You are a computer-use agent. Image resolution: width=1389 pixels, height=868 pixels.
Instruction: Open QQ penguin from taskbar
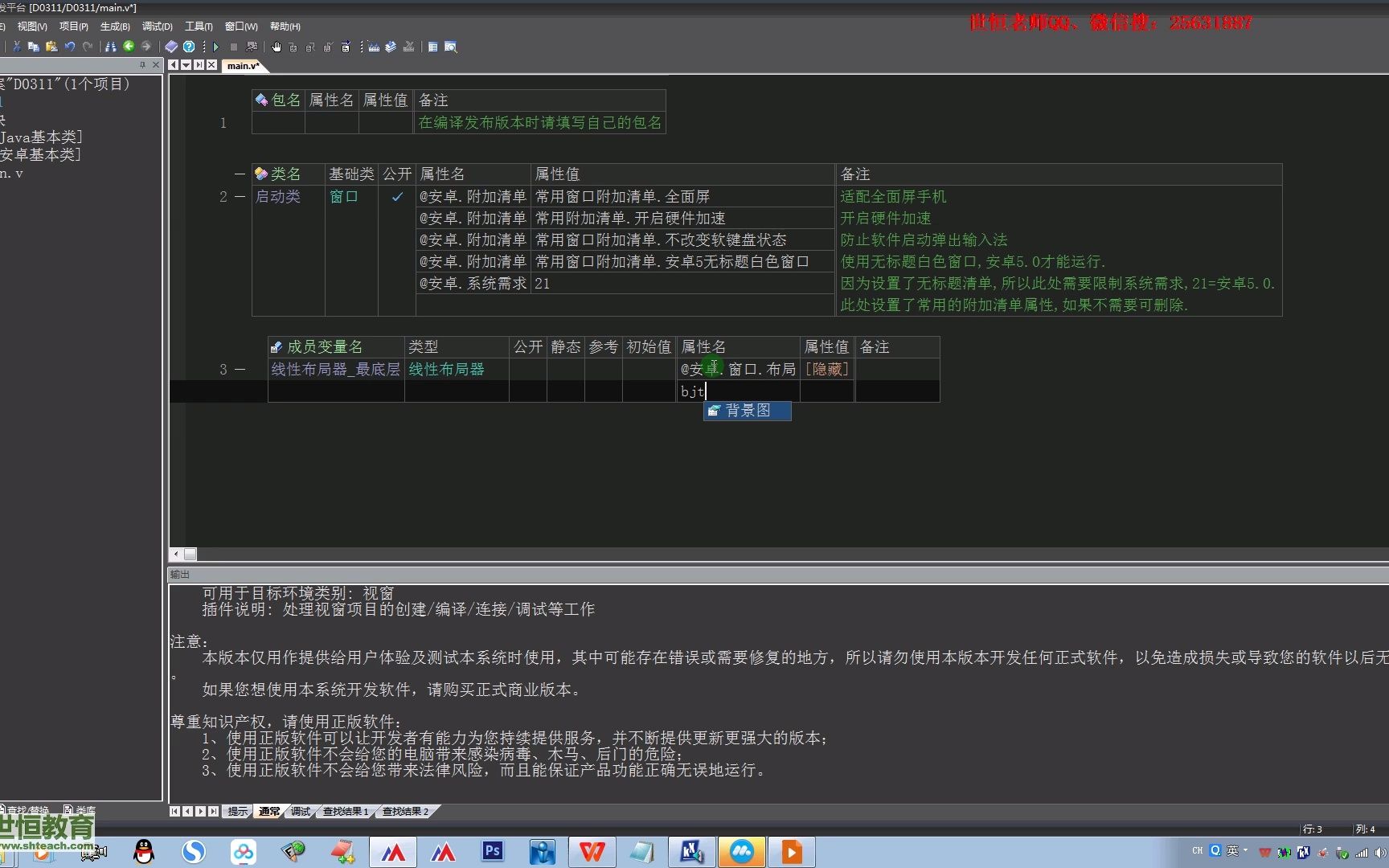pyautogui.click(x=144, y=851)
